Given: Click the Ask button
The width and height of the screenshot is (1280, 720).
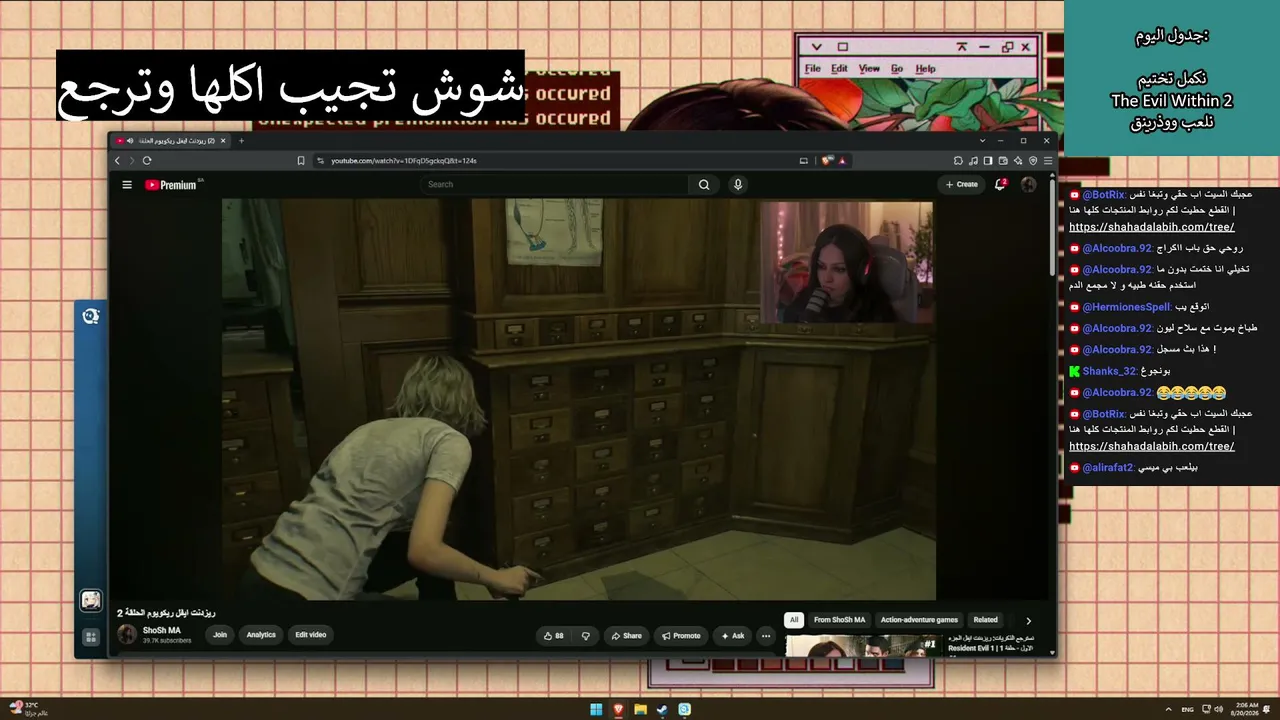Looking at the screenshot, I should coord(732,636).
